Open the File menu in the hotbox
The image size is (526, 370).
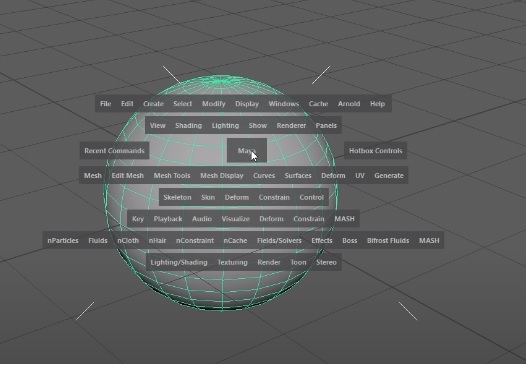pos(105,104)
